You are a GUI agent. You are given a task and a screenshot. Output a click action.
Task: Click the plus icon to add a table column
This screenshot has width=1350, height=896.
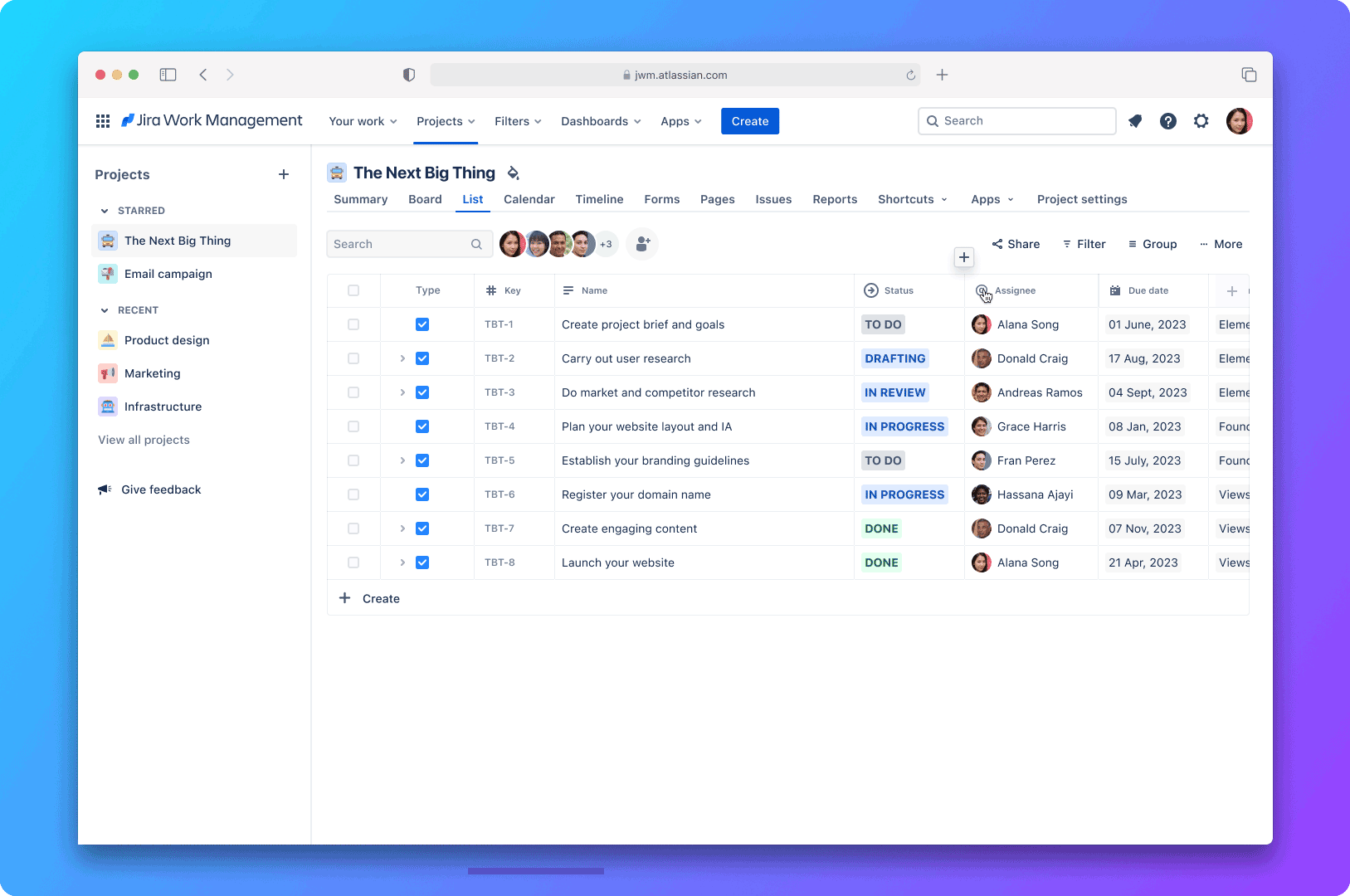pos(1231,290)
